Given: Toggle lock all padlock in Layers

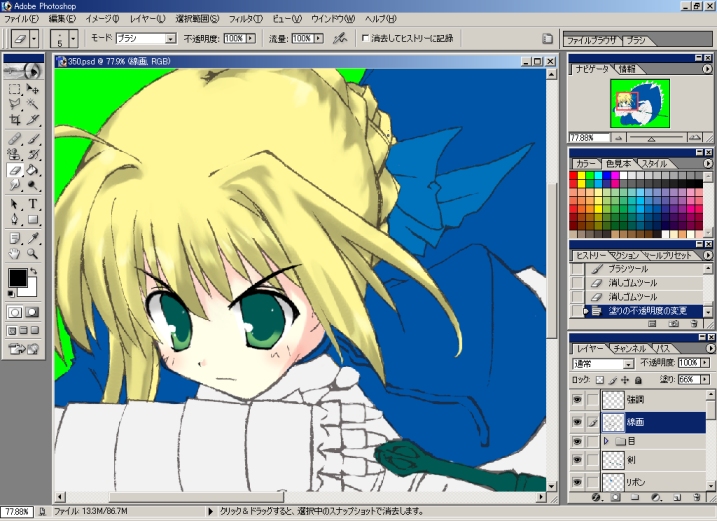Looking at the screenshot, I should coord(638,380).
